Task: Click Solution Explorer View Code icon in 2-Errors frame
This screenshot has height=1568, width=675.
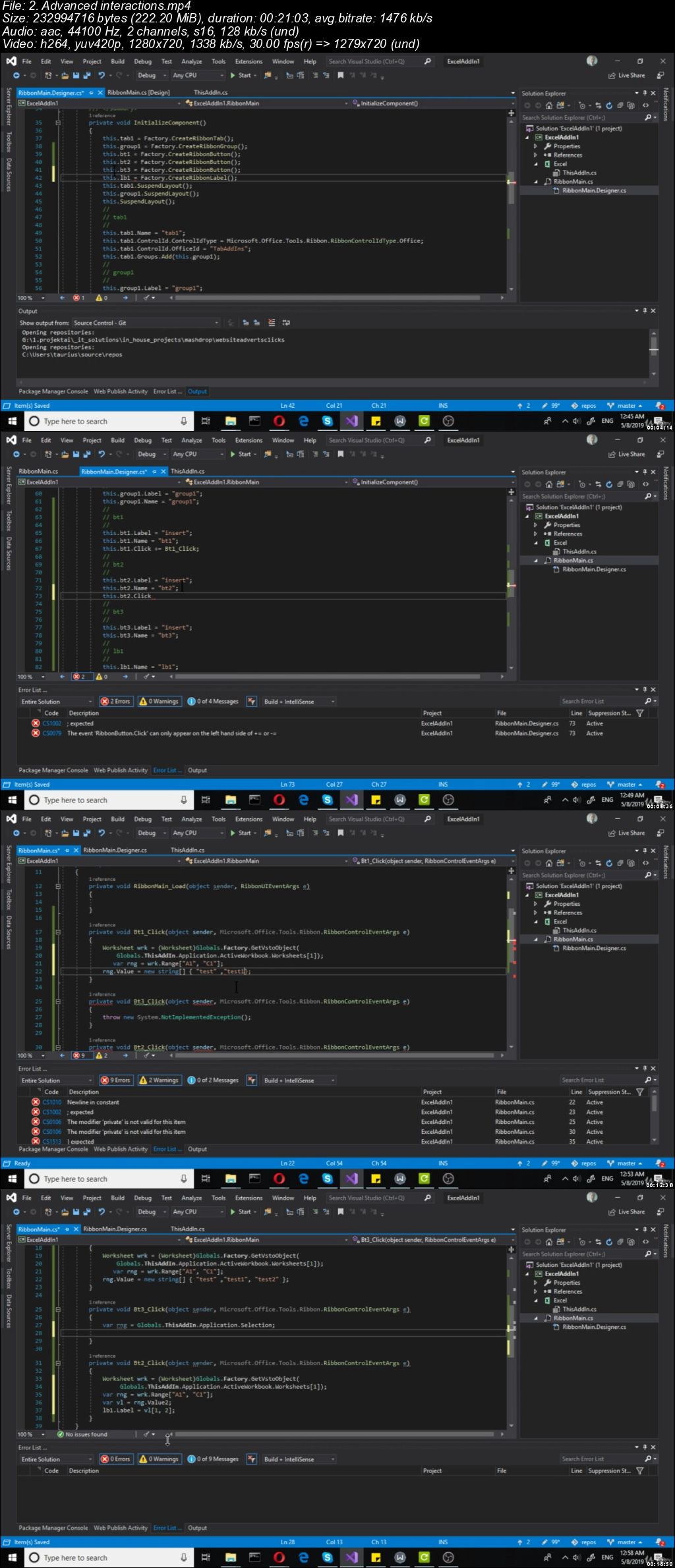Action: coord(645,484)
